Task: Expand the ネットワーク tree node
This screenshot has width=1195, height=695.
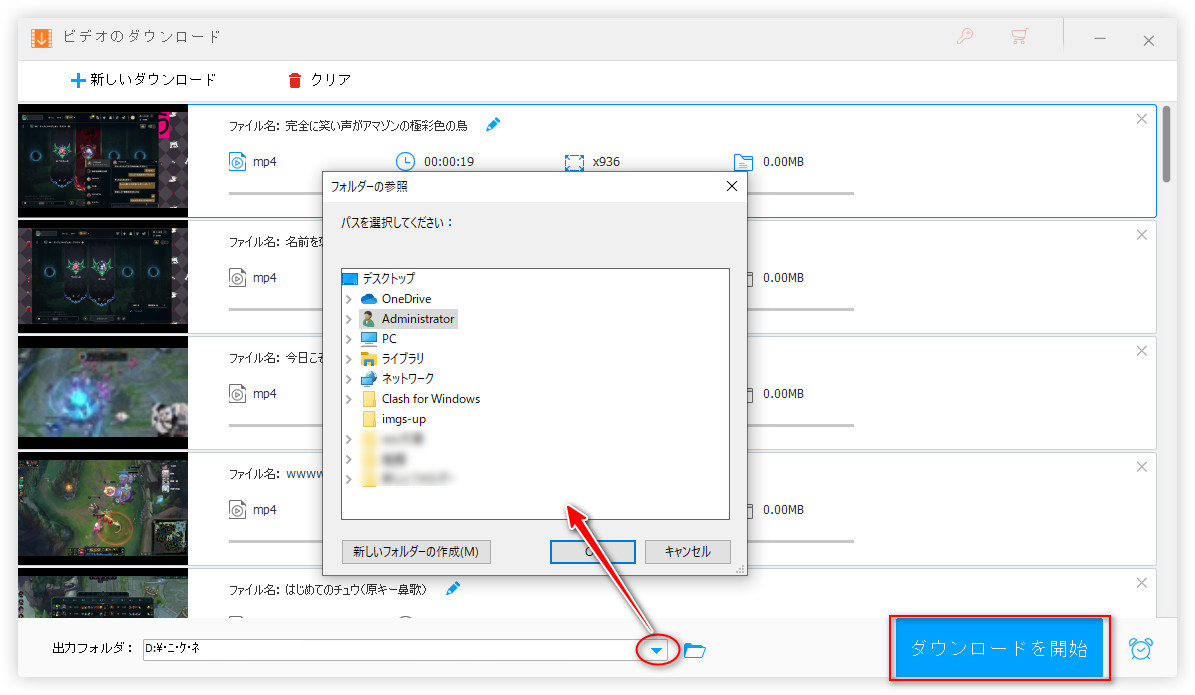Action: point(348,379)
